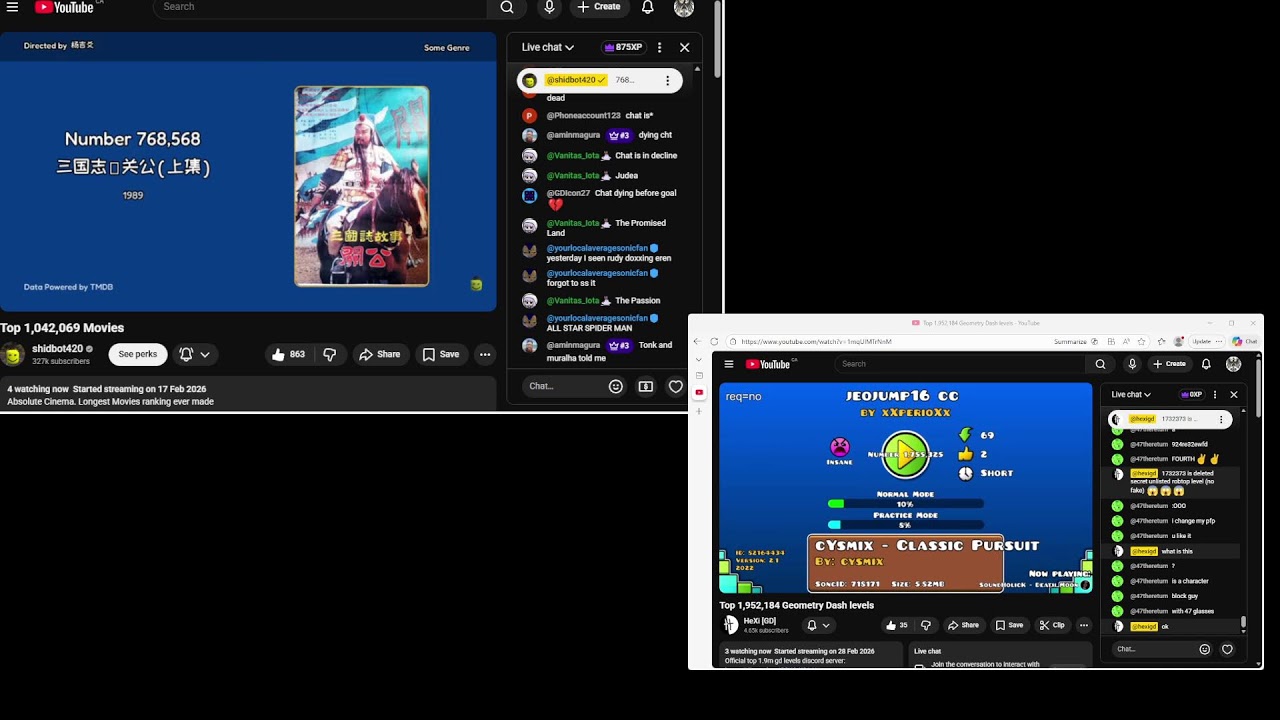Open more actions menu under the Movies video
The height and width of the screenshot is (720, 1280).
pos(485,354)
